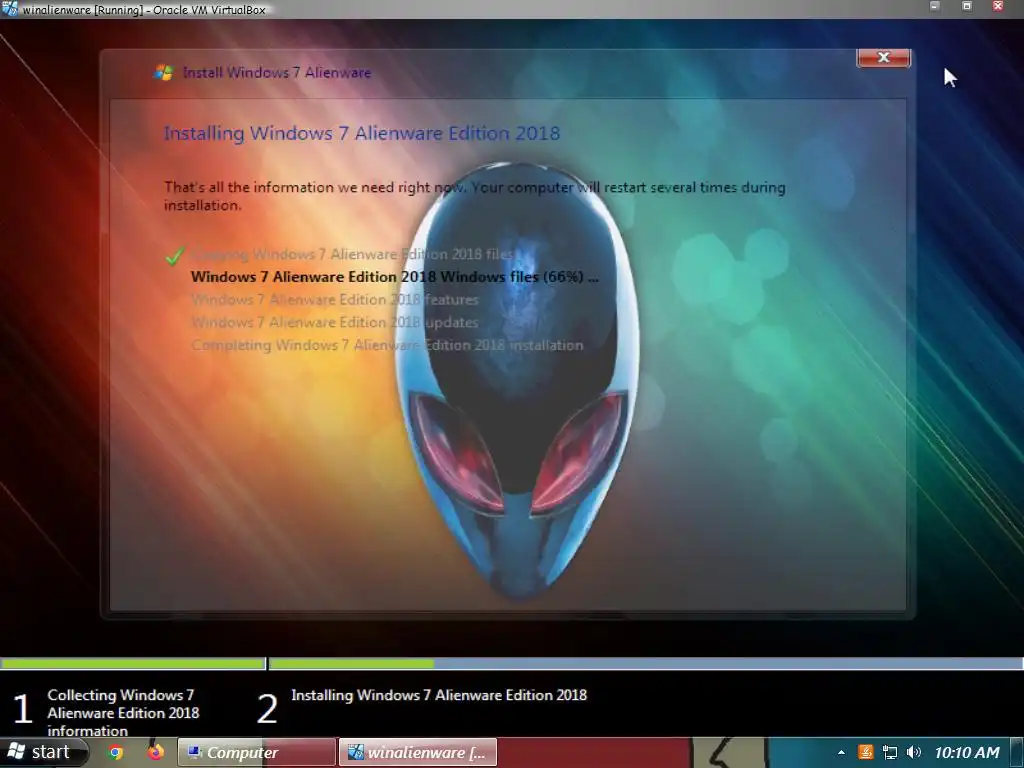This screenshot has width=1024, height=768.
Task: Minimize the VirtualBox window
Action: point(935,6)
